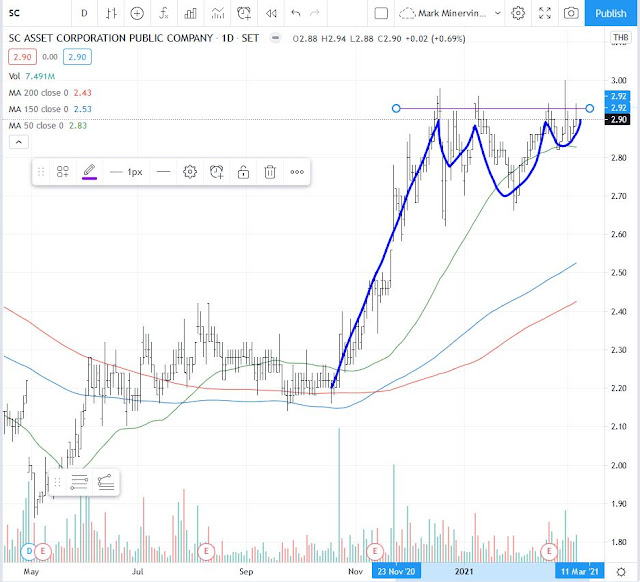The width and height of the screenshot is (640, 582).
Task: Open the bar chart style selector
Action: (111, 13)
